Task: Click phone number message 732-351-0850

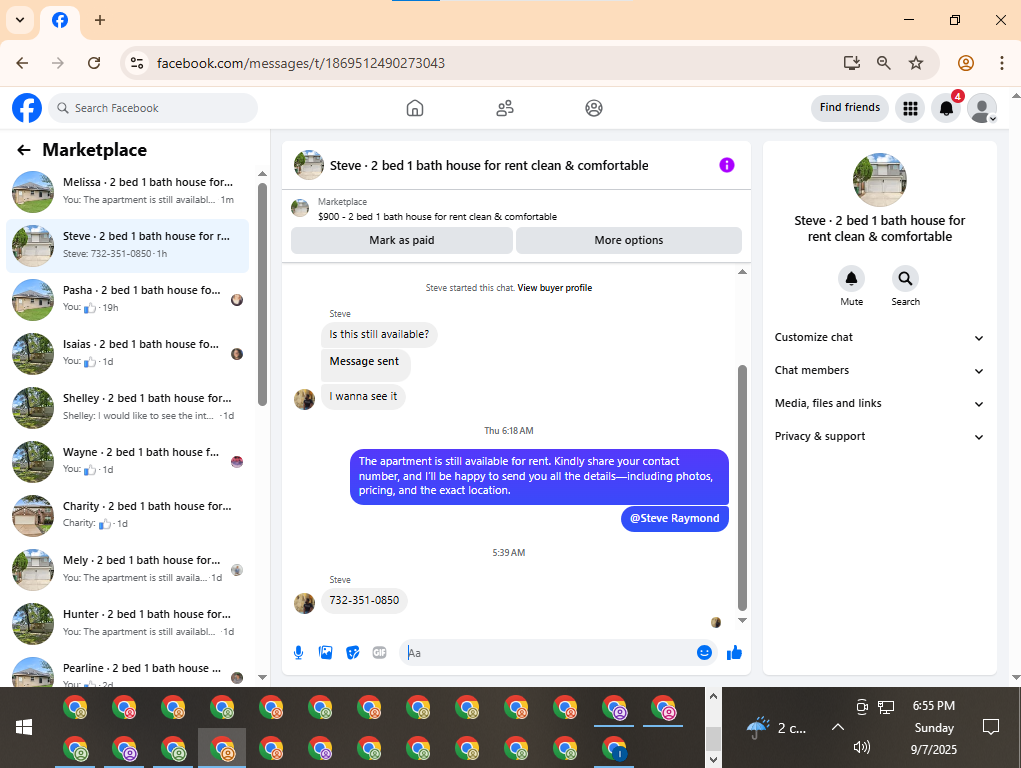Action: 364,601
